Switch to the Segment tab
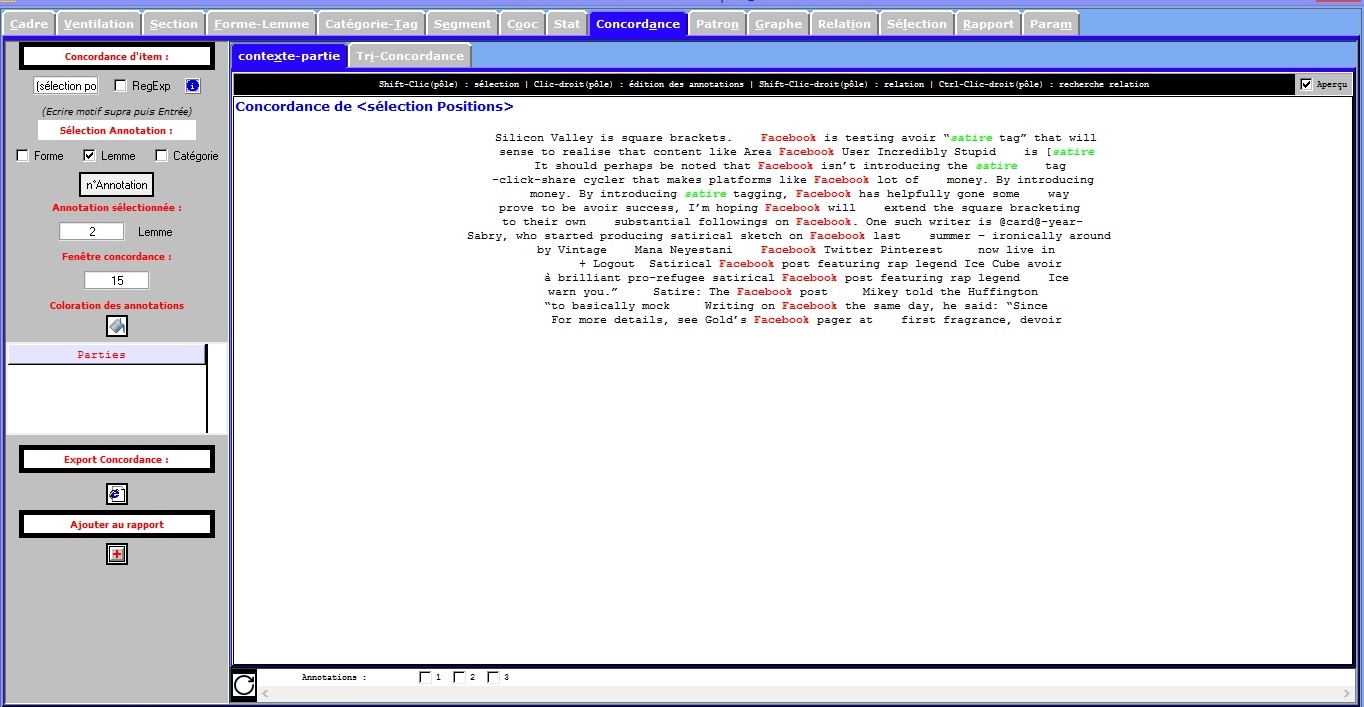This screenshot has height=707, width=1364. pyautogui.click(x=463, y=24)
